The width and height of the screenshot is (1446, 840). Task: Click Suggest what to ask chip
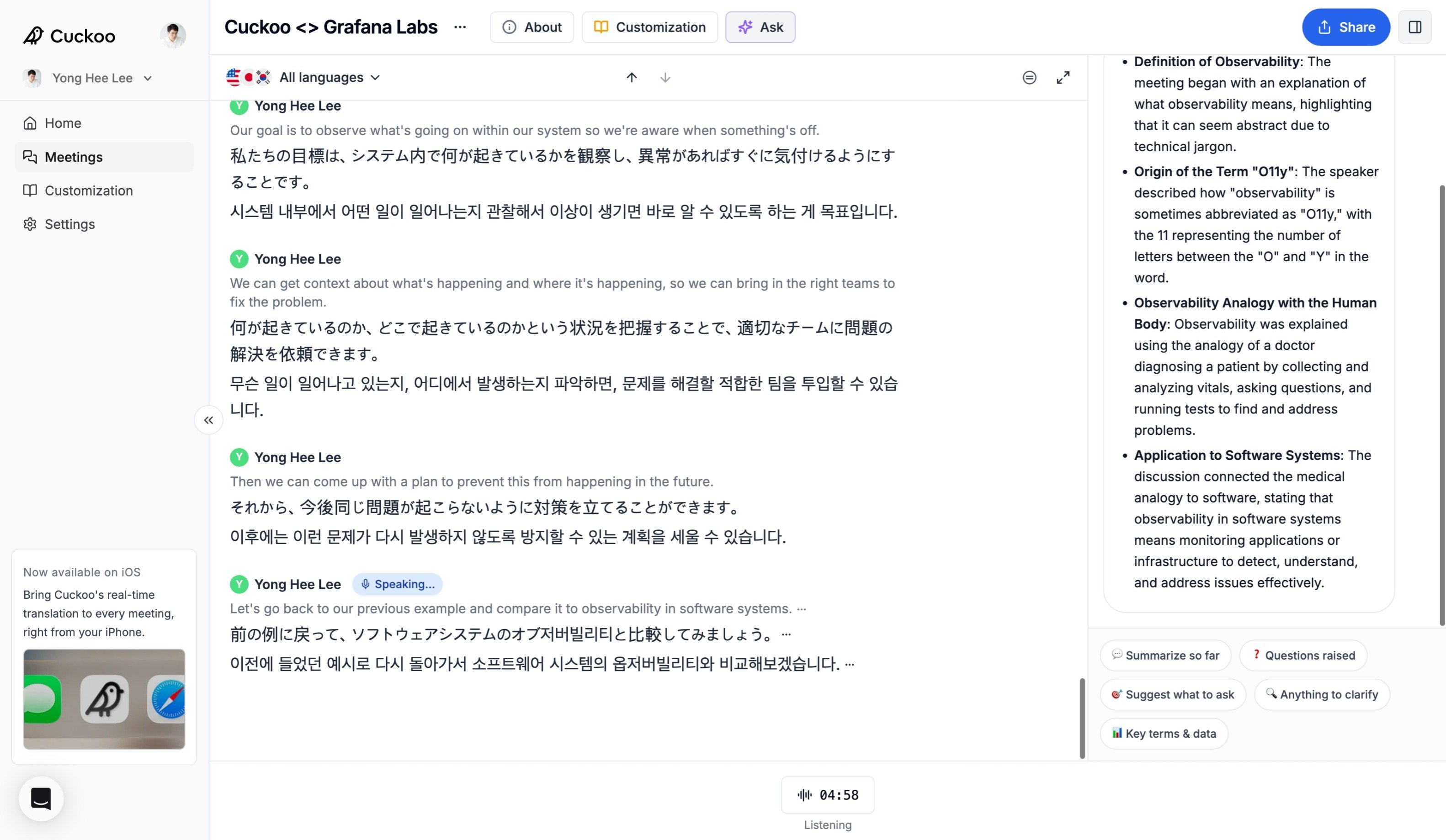pos(1173,694)
